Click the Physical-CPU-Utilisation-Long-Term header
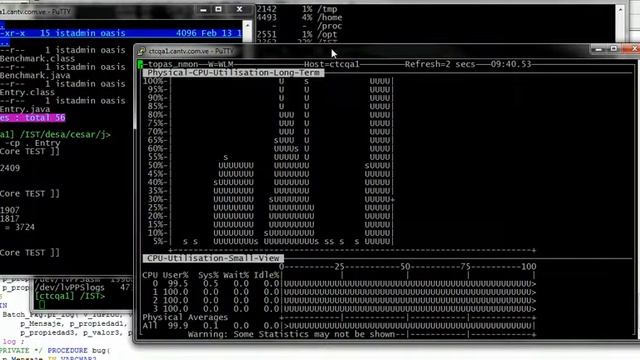The image size is (640, 360). pyautogui.click(x=233, y=73)
